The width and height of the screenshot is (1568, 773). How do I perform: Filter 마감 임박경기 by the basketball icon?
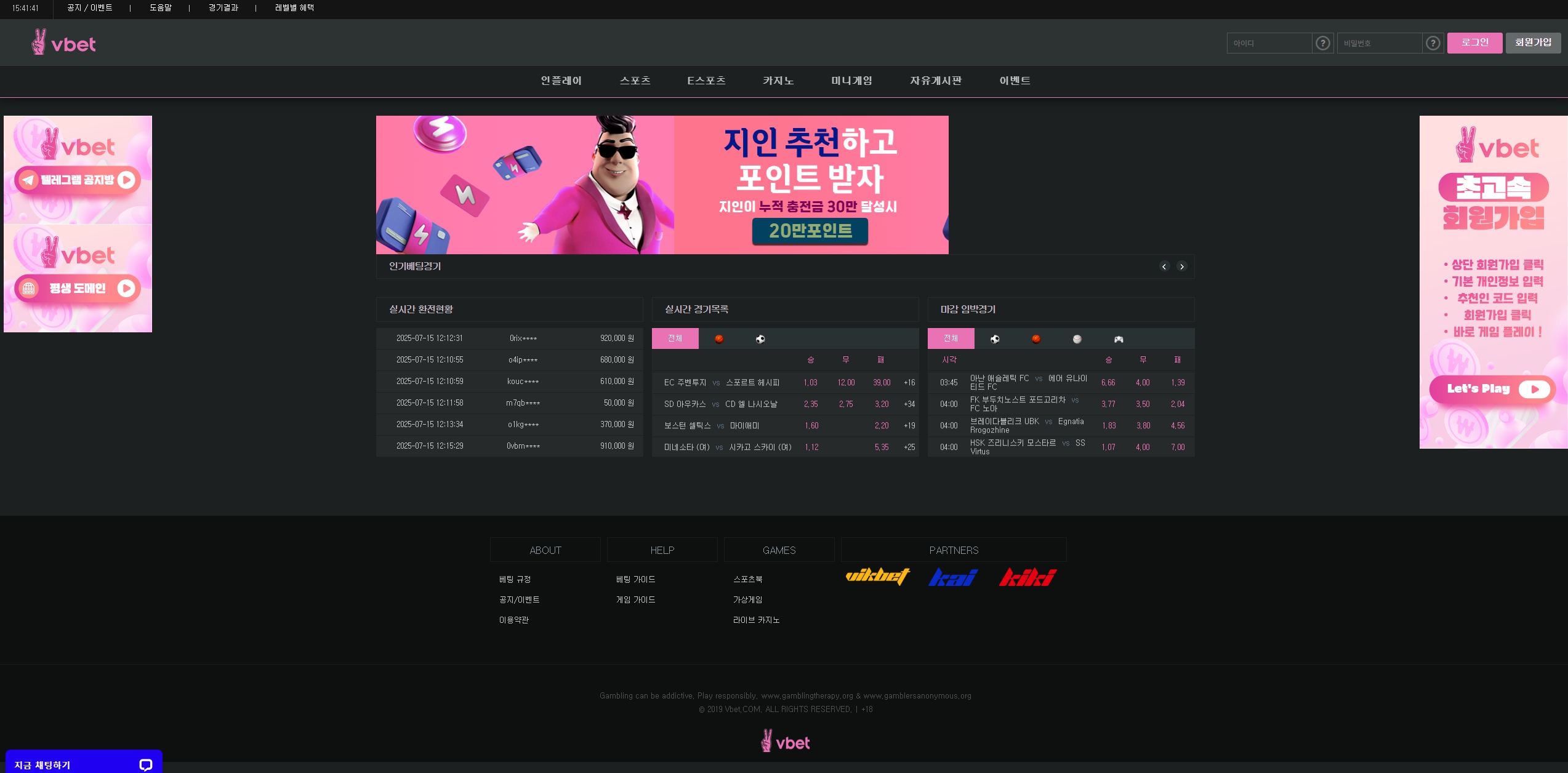(1036, 339)
